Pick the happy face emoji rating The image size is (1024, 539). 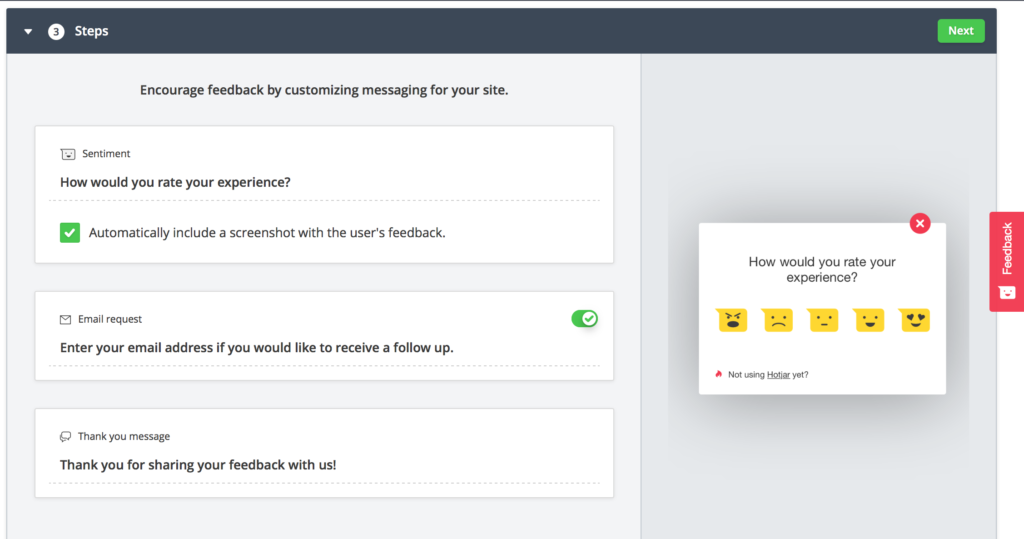869,320
